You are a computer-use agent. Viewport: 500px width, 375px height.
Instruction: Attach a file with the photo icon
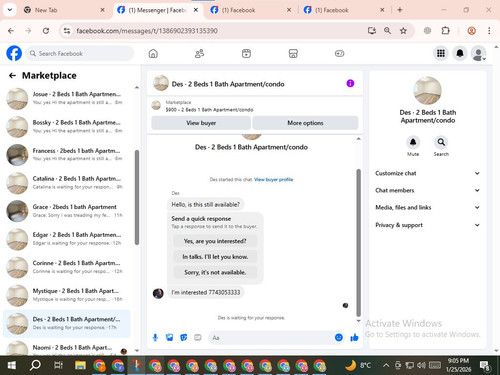(x=169, y=338)
